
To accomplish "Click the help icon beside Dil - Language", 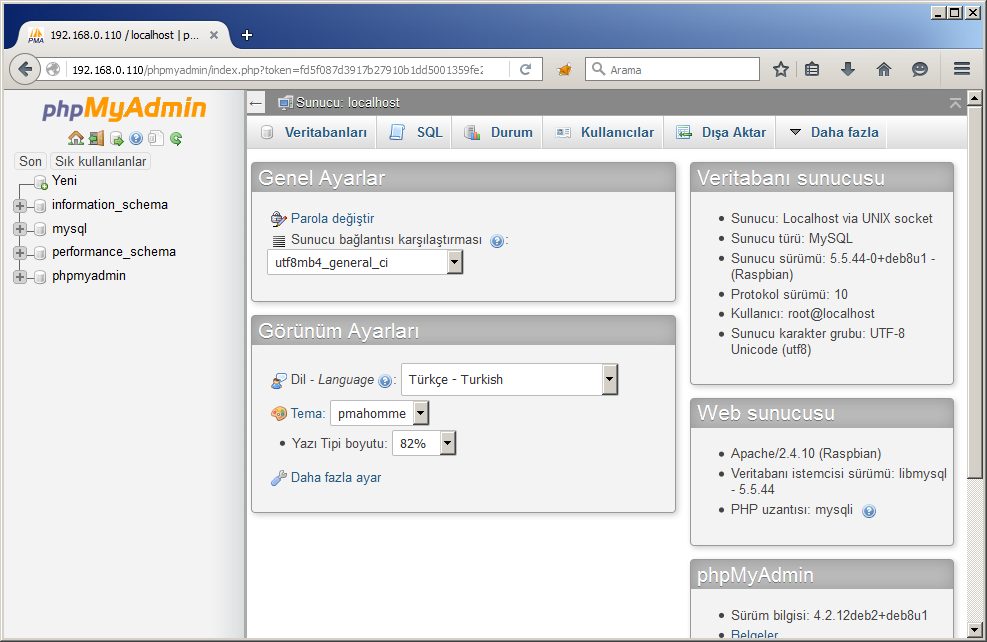I will [x=385, y=381].
